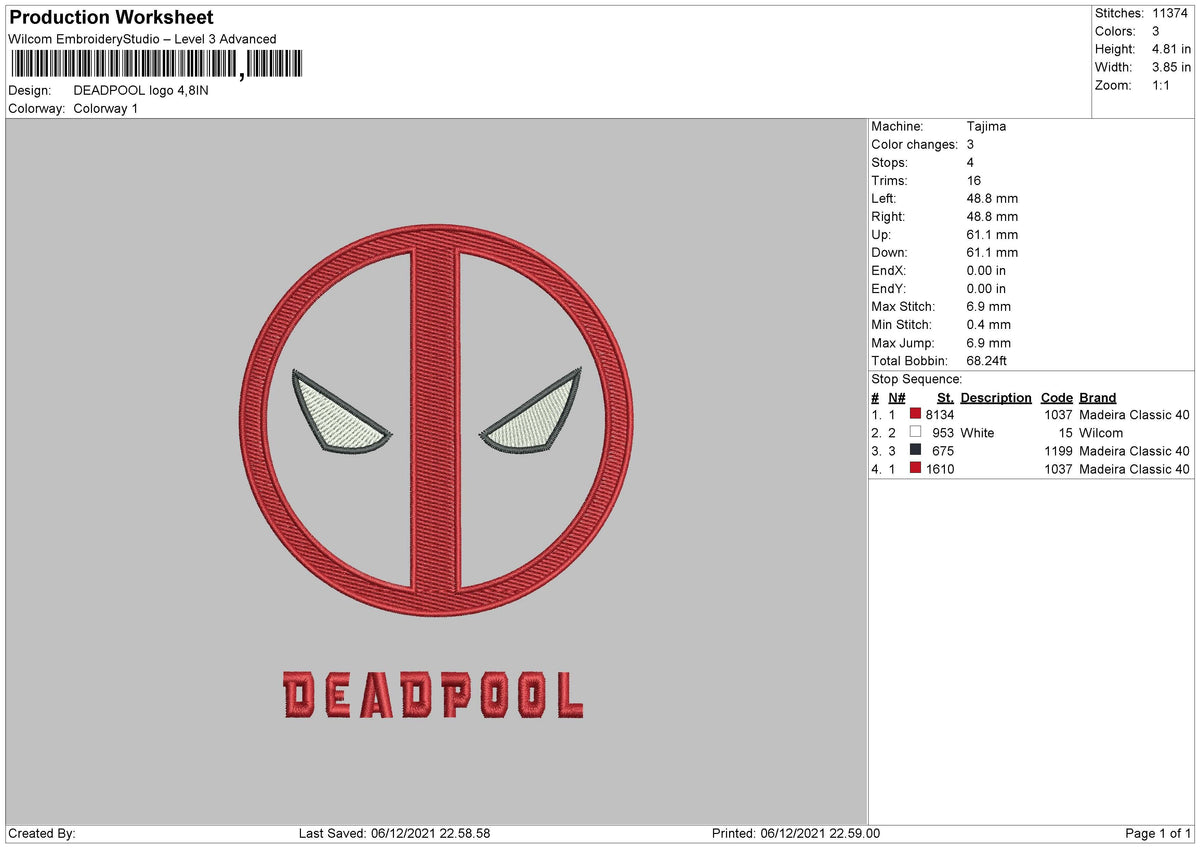Click the white thread swatch labeled 953
The width and height of the screenshot is (1200, 848).
click(x=914, y=433)
